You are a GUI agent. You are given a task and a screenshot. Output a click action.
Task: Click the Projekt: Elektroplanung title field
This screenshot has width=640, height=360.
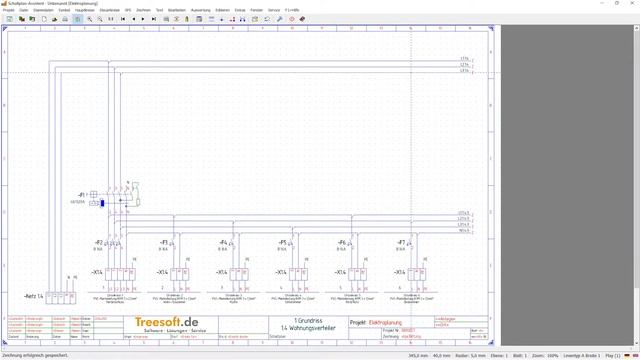click(x=376, y=322)
